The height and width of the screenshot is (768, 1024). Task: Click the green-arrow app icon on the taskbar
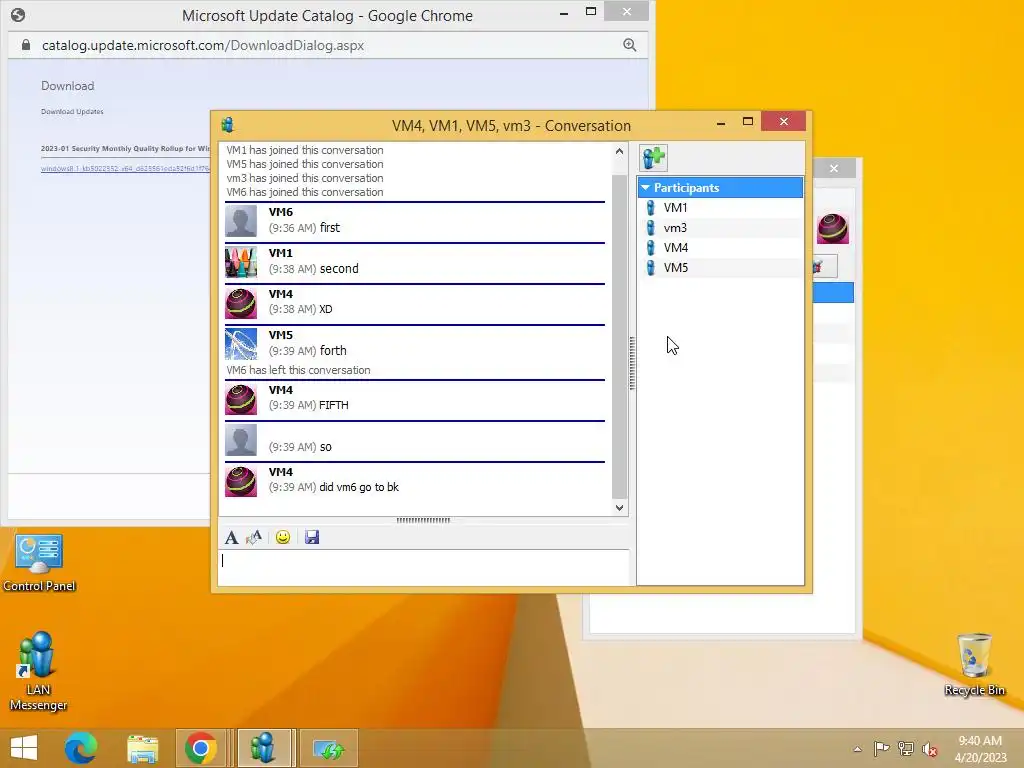tap(330, 748)
